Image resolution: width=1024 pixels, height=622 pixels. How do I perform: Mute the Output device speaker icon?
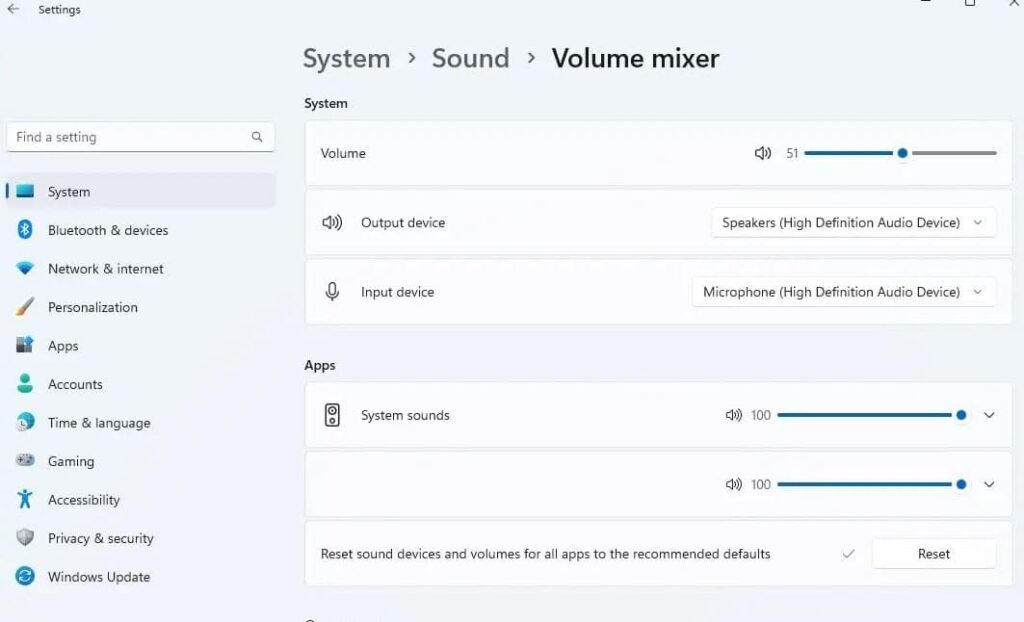332,222
